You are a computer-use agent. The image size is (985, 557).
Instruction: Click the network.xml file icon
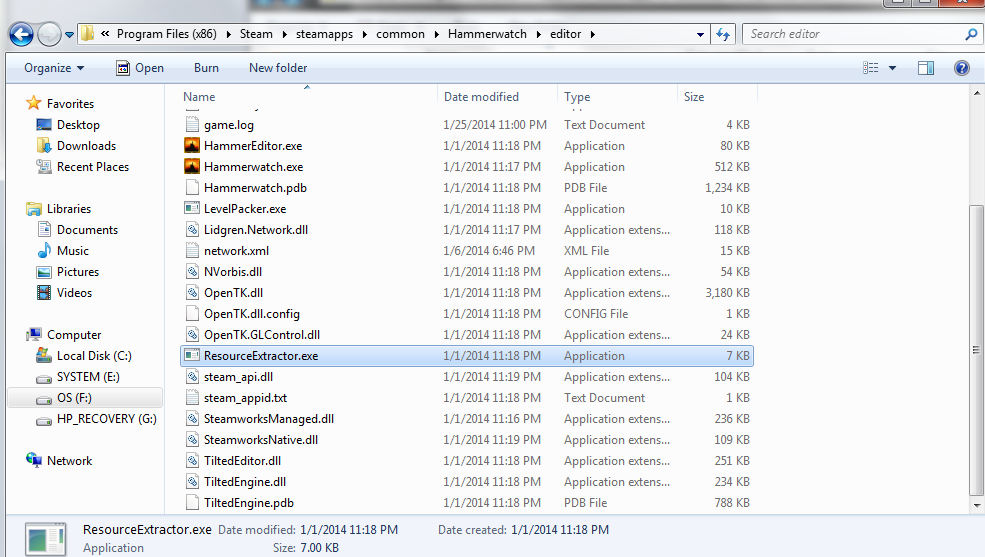pyautogui.click(x=192, y=251)
